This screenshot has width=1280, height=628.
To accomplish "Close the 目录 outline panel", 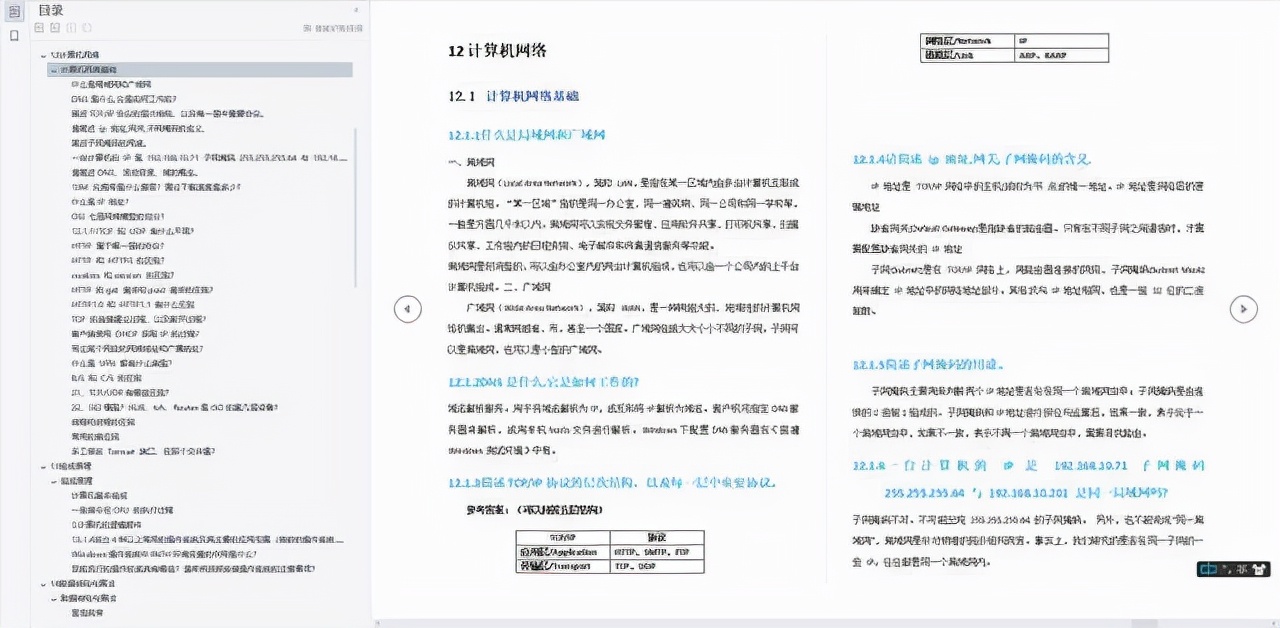I will [x=357, y=10].
